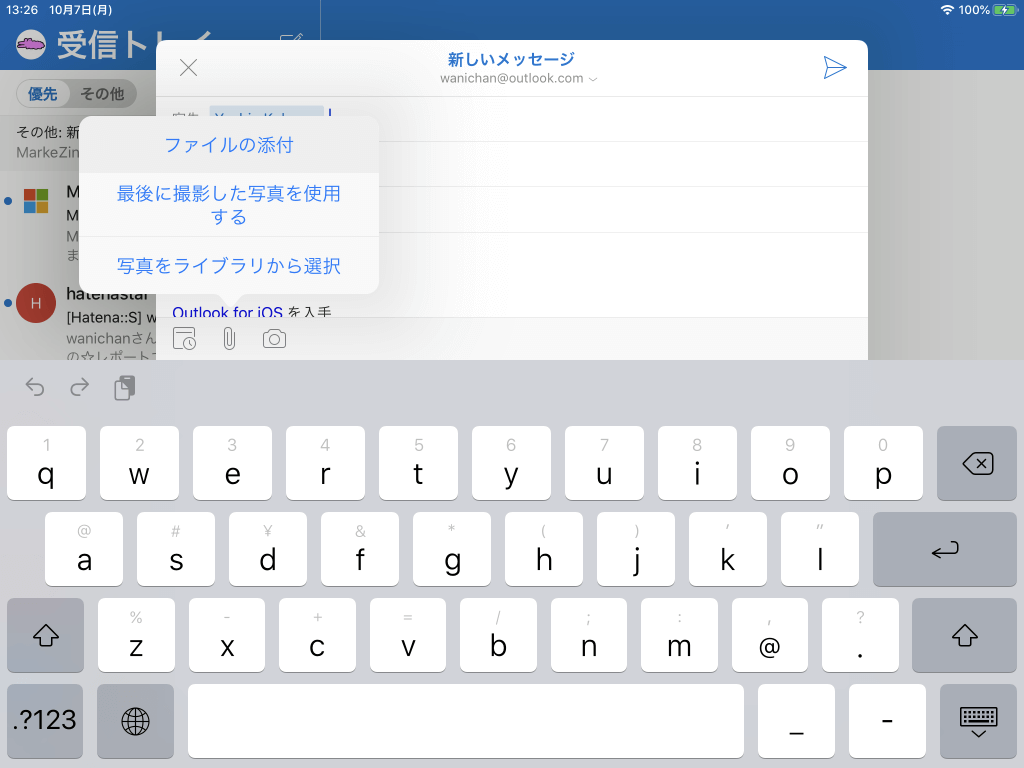
Task: Tap the n key
Action: point(589,635)
